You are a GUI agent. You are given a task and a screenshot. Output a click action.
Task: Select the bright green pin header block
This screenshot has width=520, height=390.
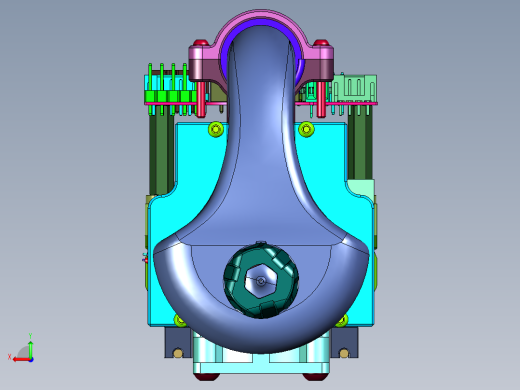tap(170, 96)
